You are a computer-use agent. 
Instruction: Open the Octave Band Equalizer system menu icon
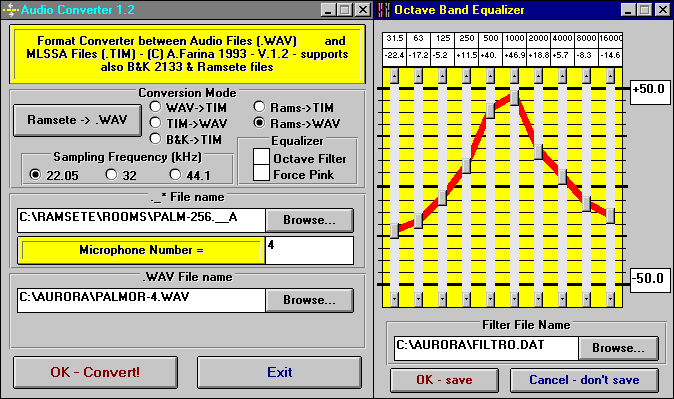coord(383,9)
